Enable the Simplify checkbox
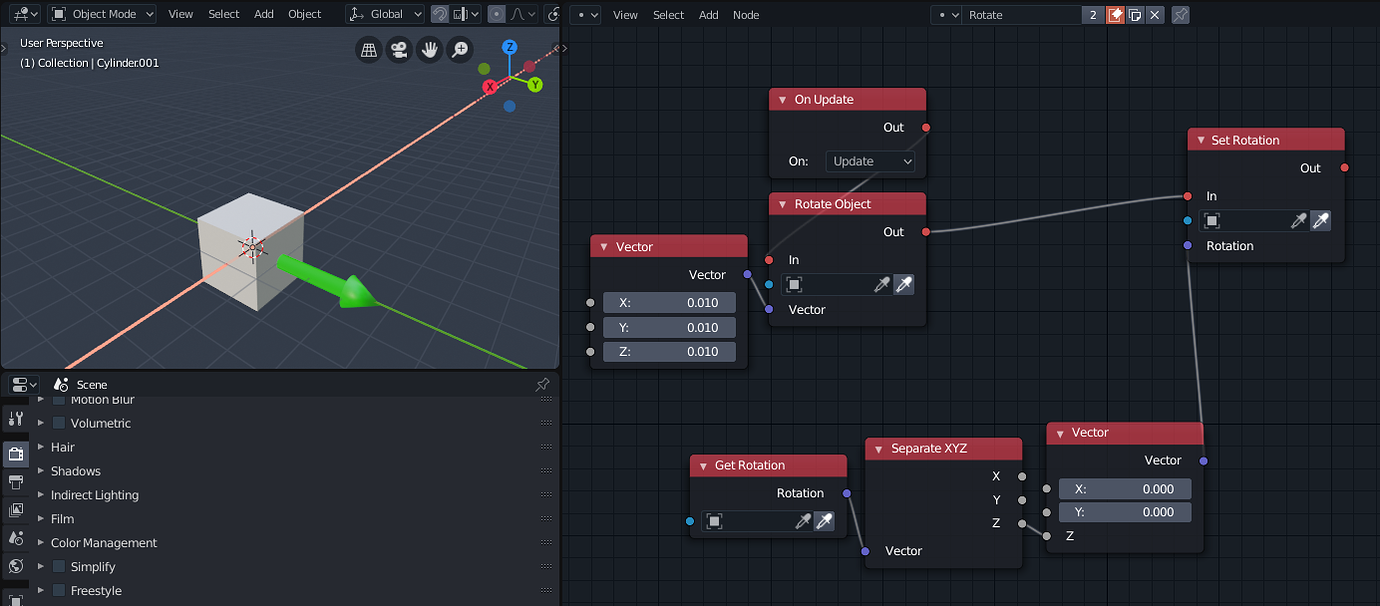The width and height of the screenshot is (1380, 606). pos(58,566)
